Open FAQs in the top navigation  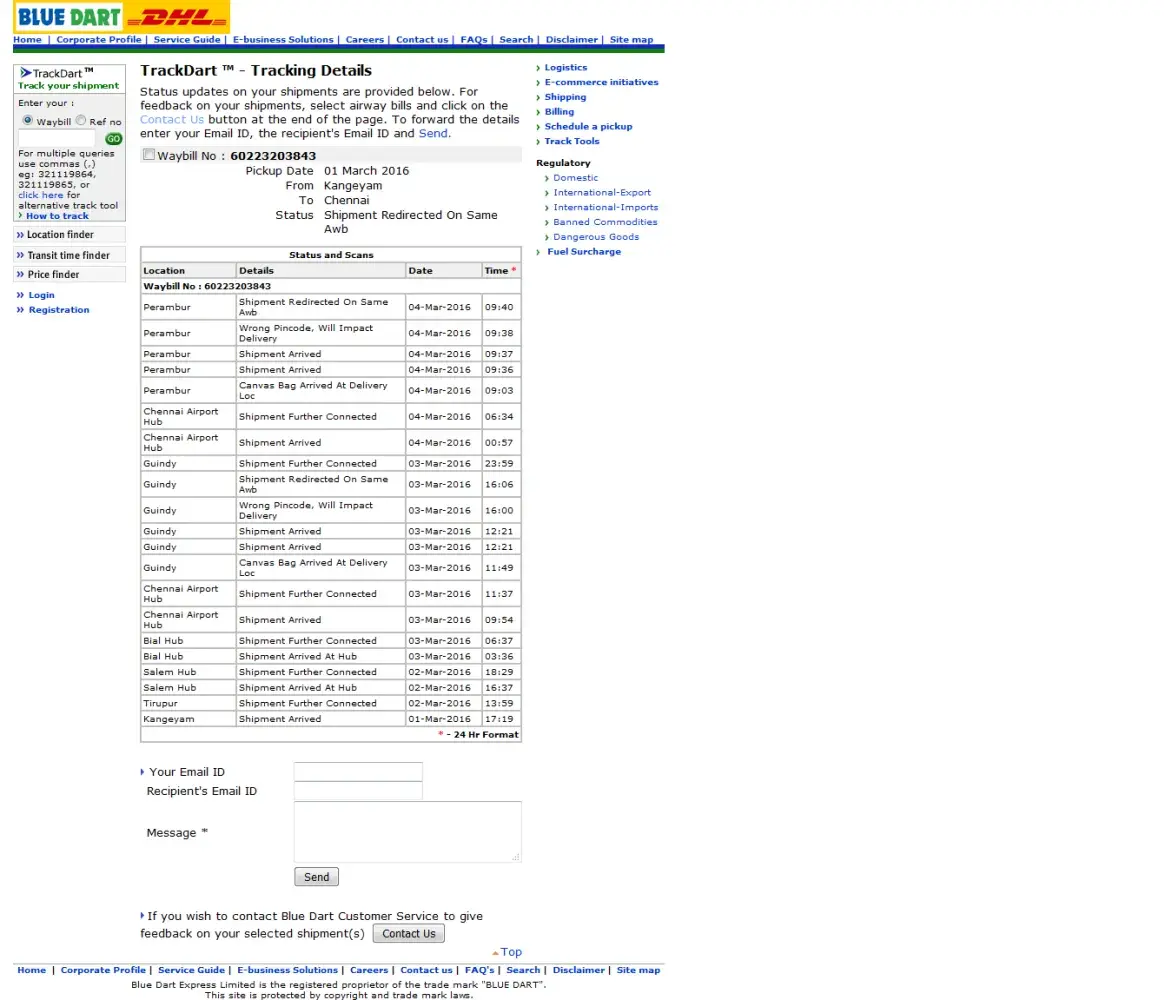pyautogui.click(x=474, y=40)
